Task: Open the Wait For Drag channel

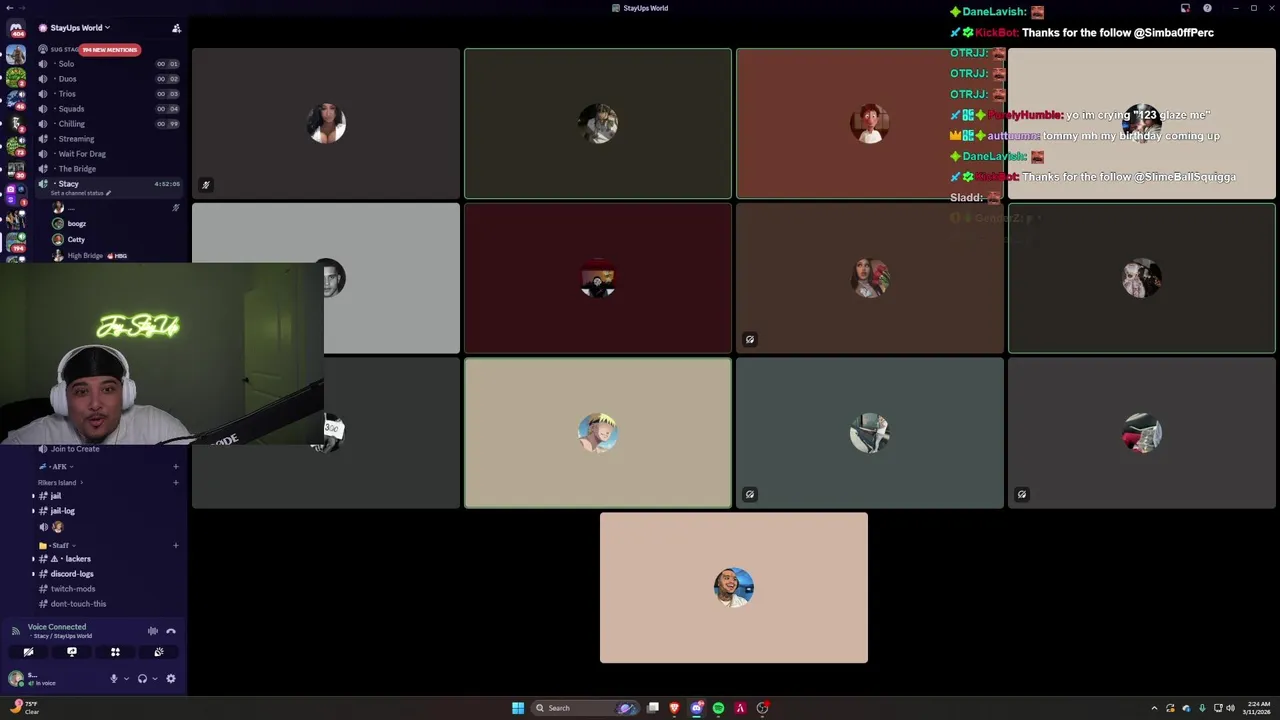Action: click(110, 154)
